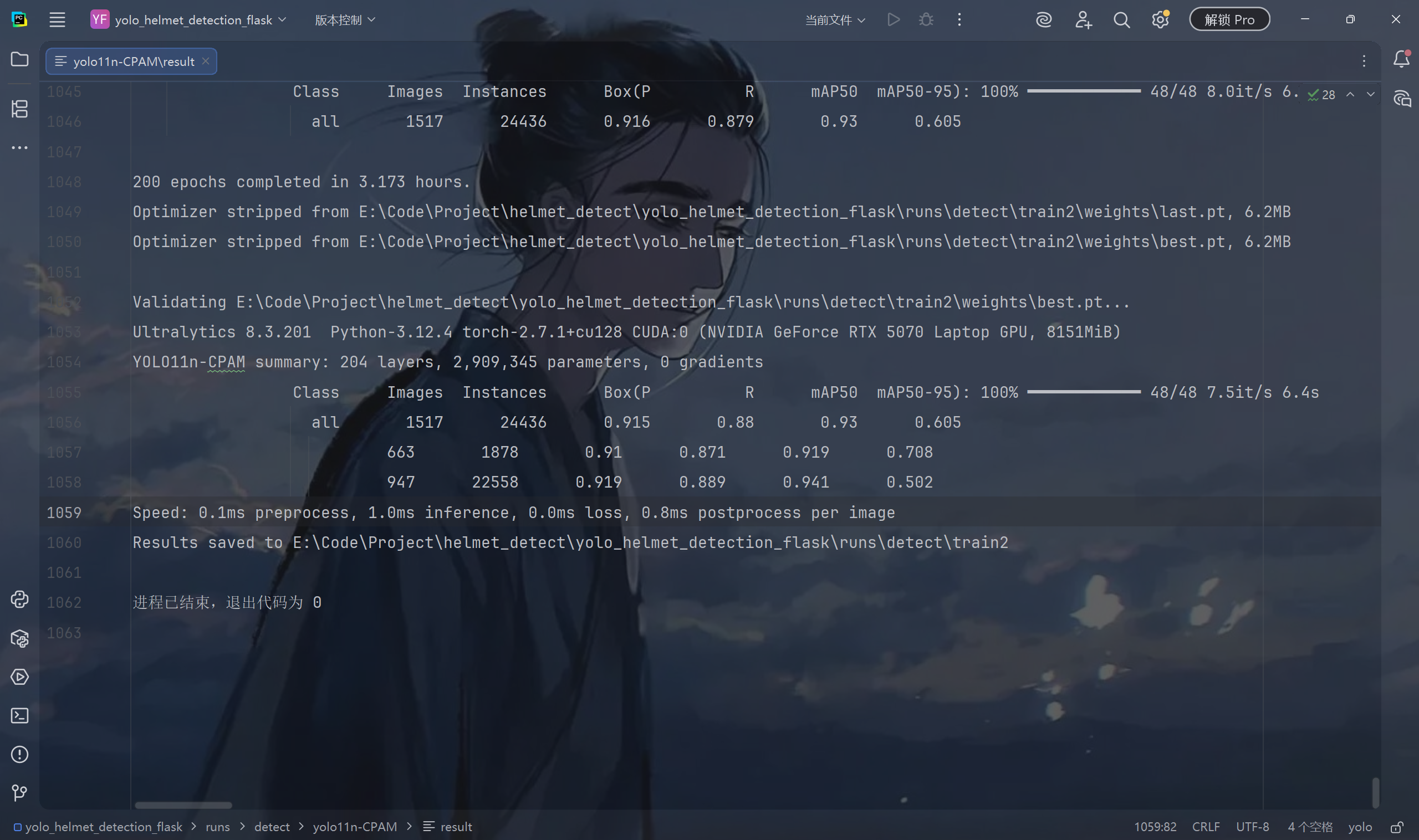Click the value 22558 in line 1058
Screen dimensions: 1419x840
495,482
